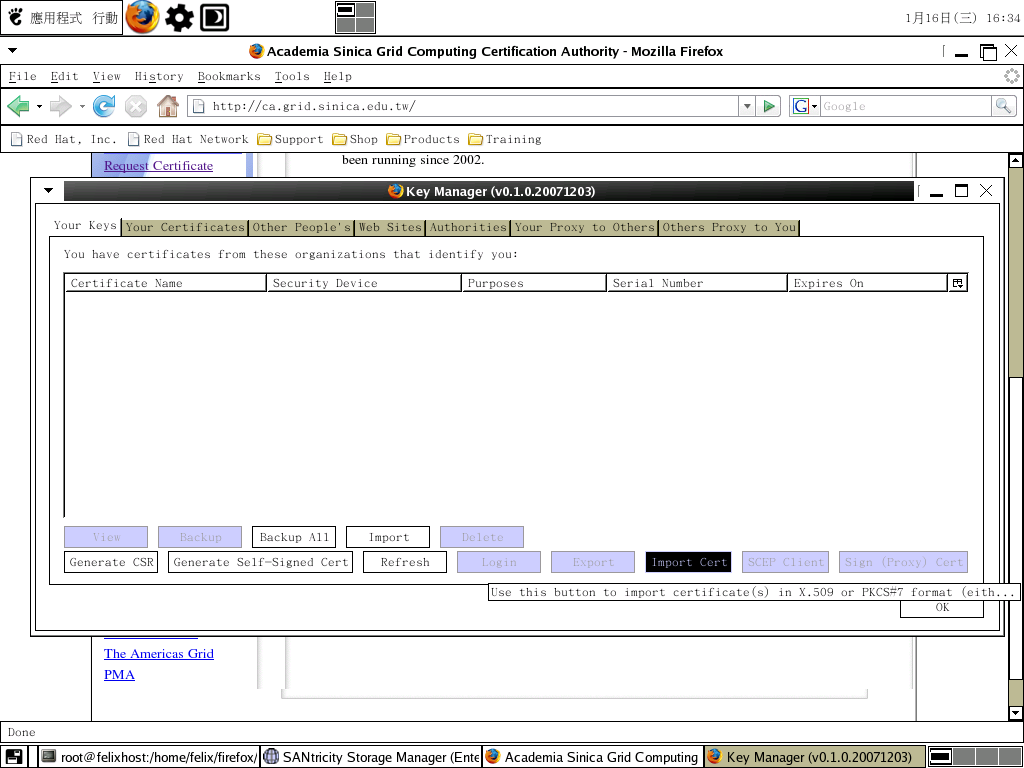The image size is (1024, 768).
Task: Open the Training bookmarks folder
Action: [505, 139]
